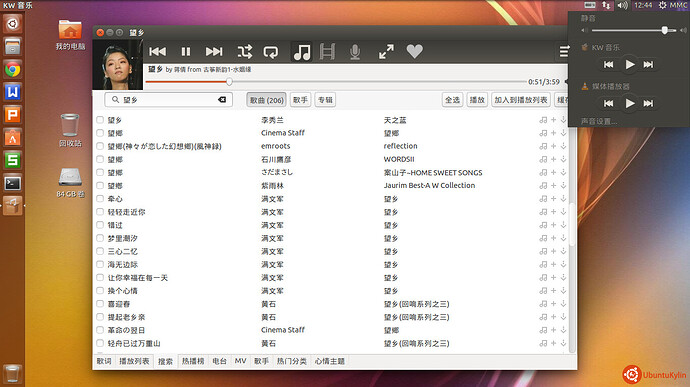Open the 热播榜 bottom tab
The height and width of the screenshot is (387, 690).
tap(193, 361)
